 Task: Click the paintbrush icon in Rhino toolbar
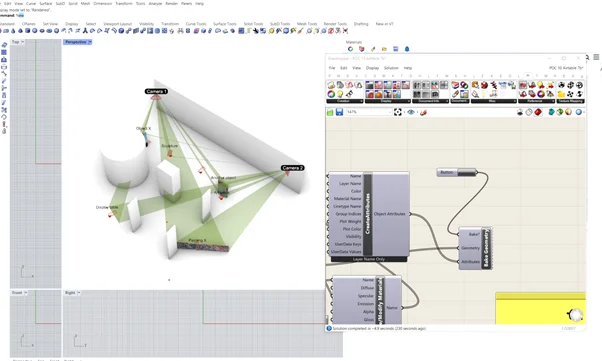[x=301, y=31]
